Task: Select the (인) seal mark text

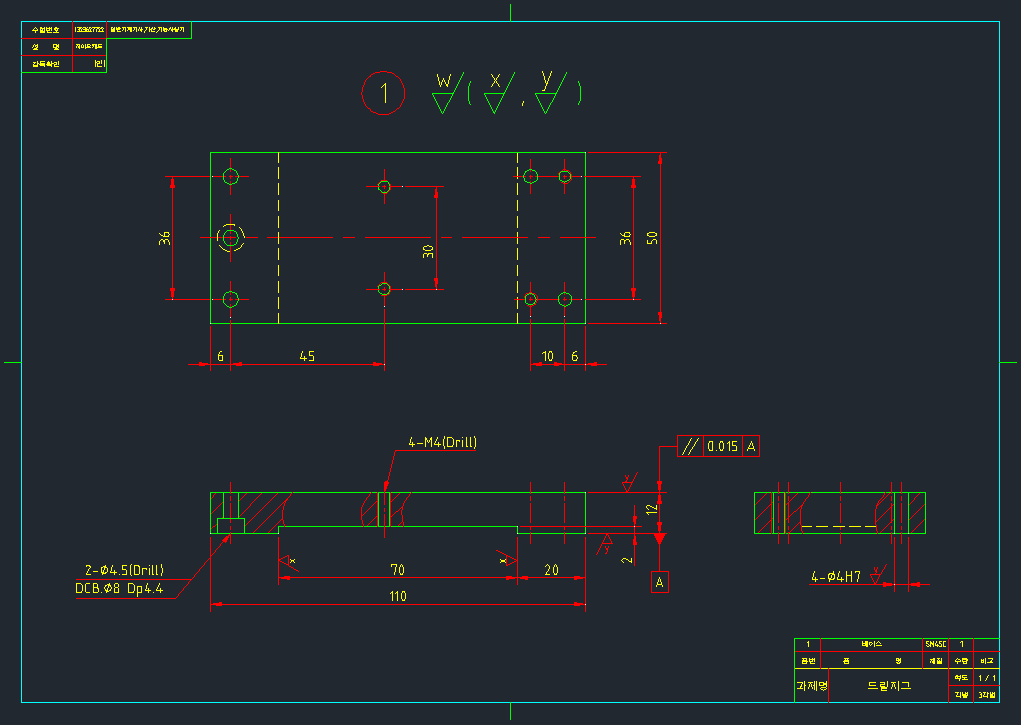Action: (x=99, y=64)
